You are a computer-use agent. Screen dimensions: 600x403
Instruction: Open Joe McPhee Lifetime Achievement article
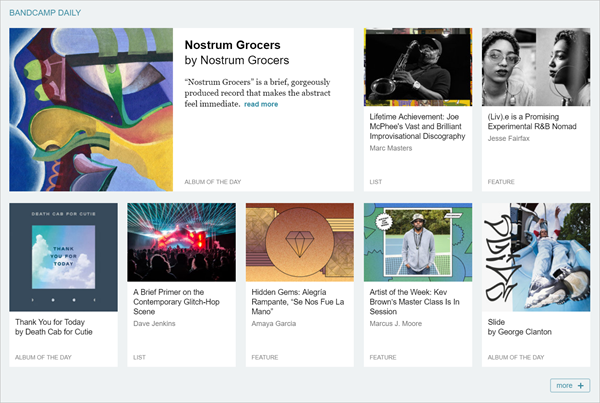click(417, 126)
